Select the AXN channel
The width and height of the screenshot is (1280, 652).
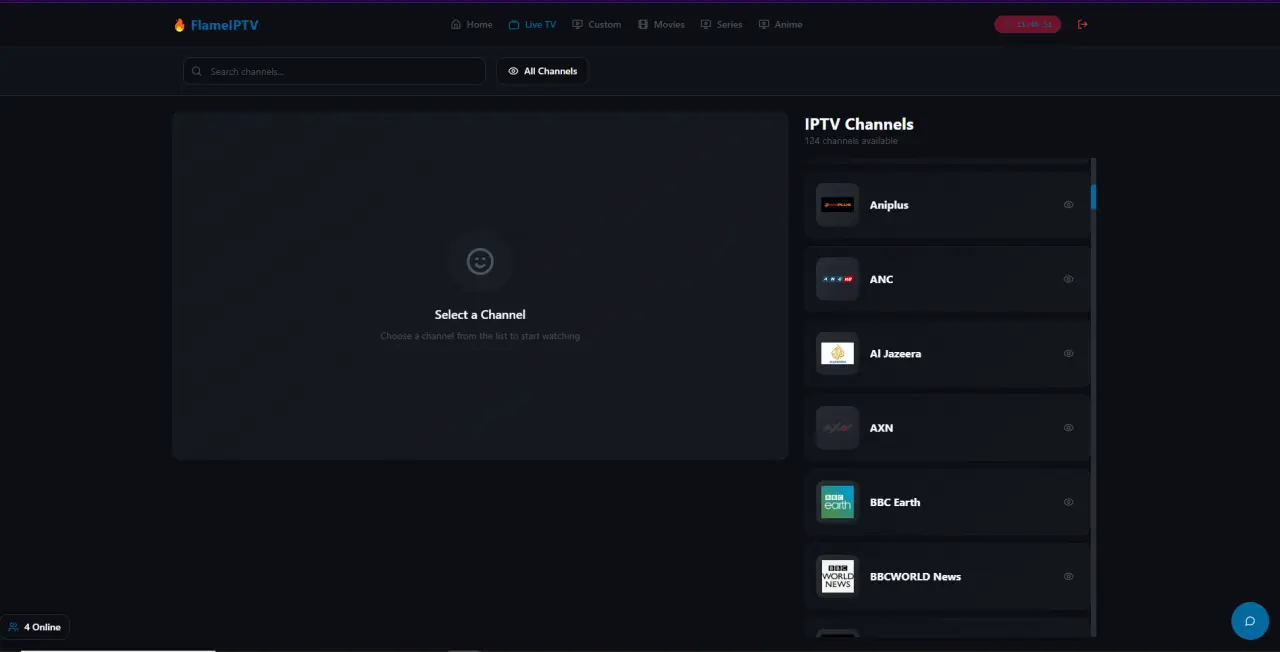click(947, 428)
